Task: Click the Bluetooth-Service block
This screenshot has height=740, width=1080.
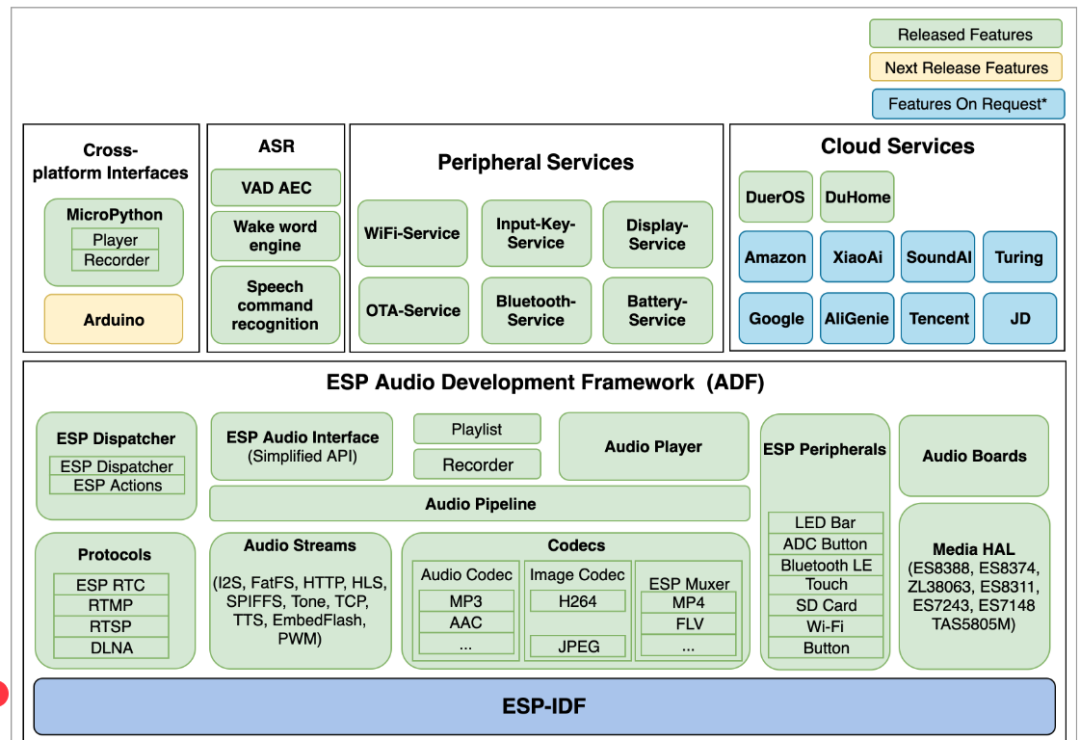Action: tap(536, 311)
